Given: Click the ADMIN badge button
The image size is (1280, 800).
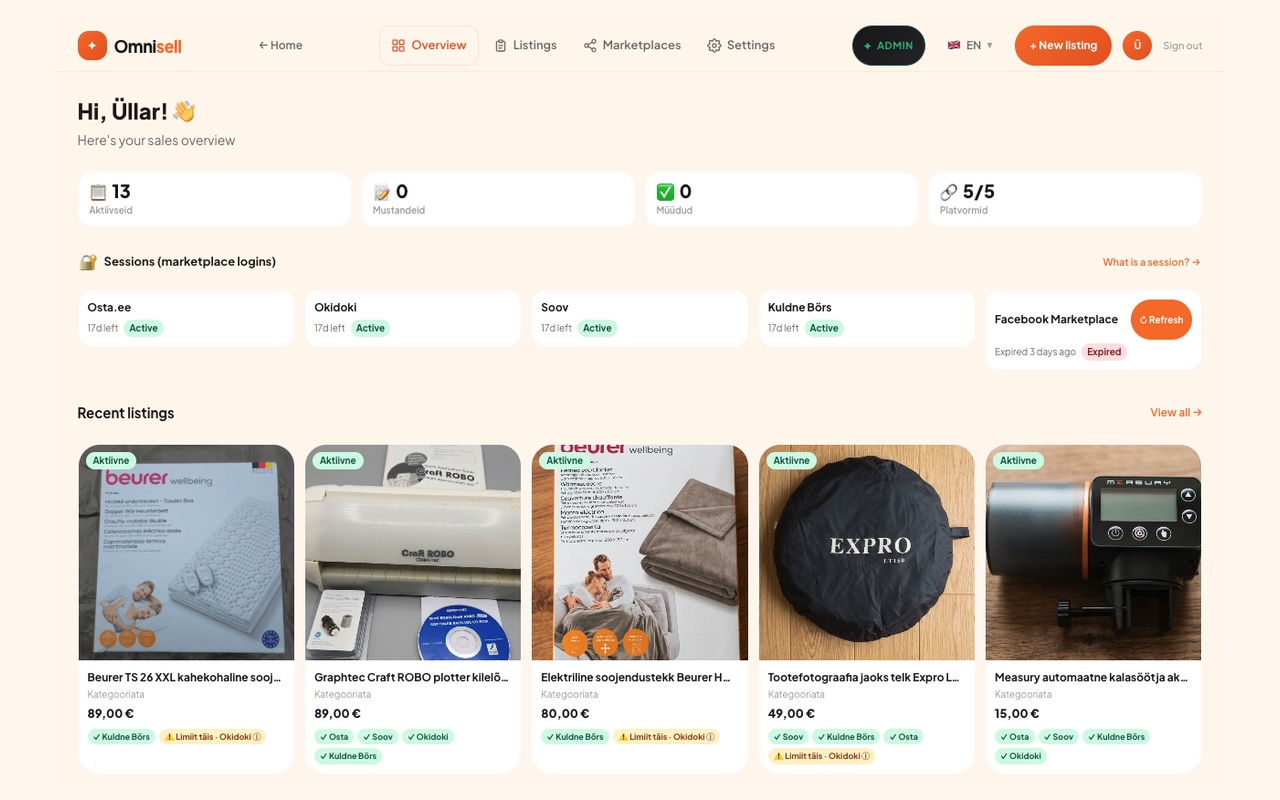Looking at the screenshot, I should [x=889, y=45].
